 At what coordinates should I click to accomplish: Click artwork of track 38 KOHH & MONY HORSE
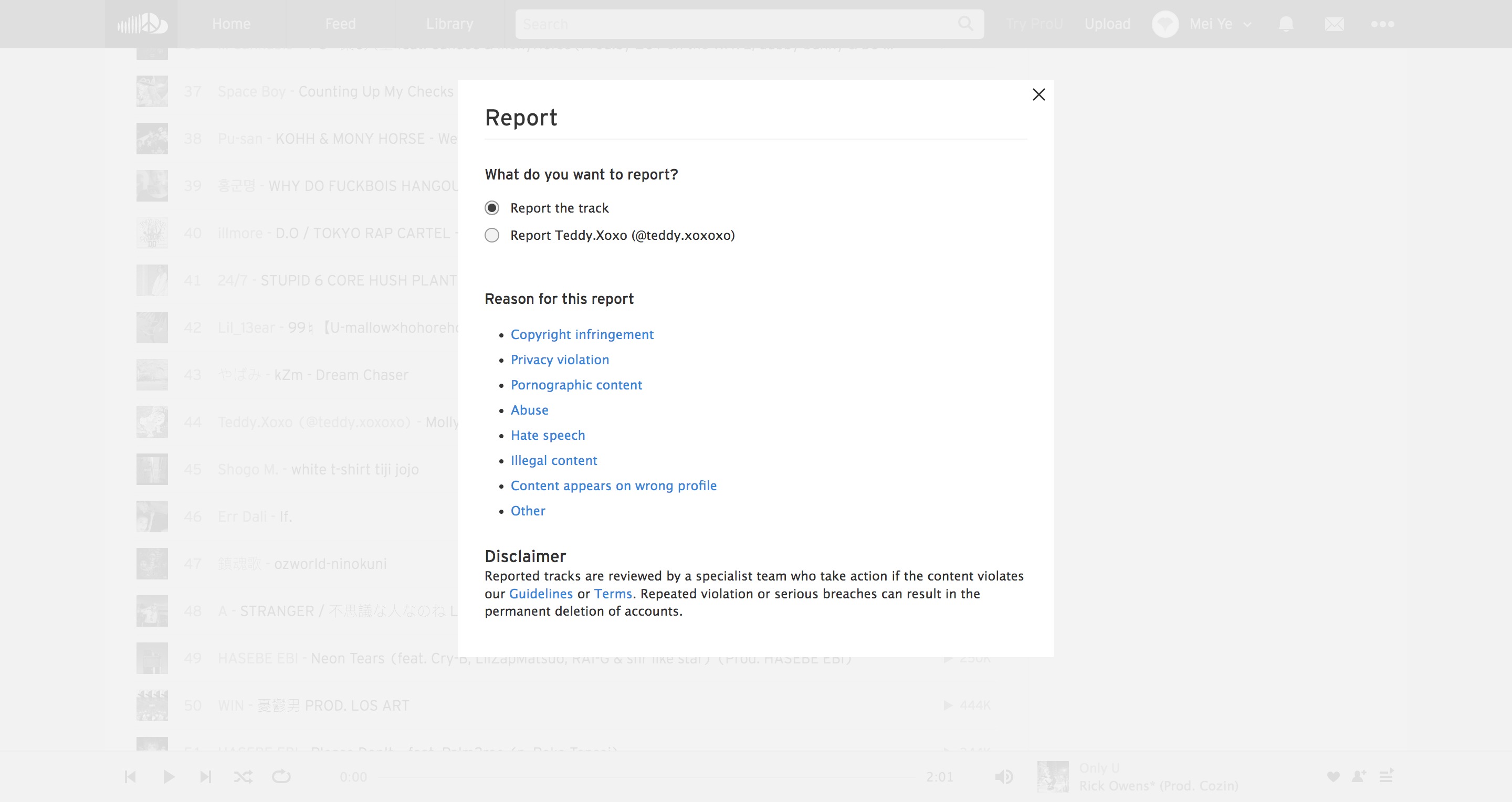coord(152,139)
